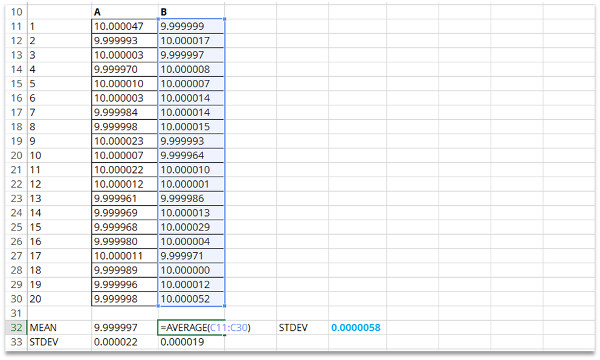Viewport: 600px width, 360px height.
Task: Select cell with value 10.000029
Action: 191,227
